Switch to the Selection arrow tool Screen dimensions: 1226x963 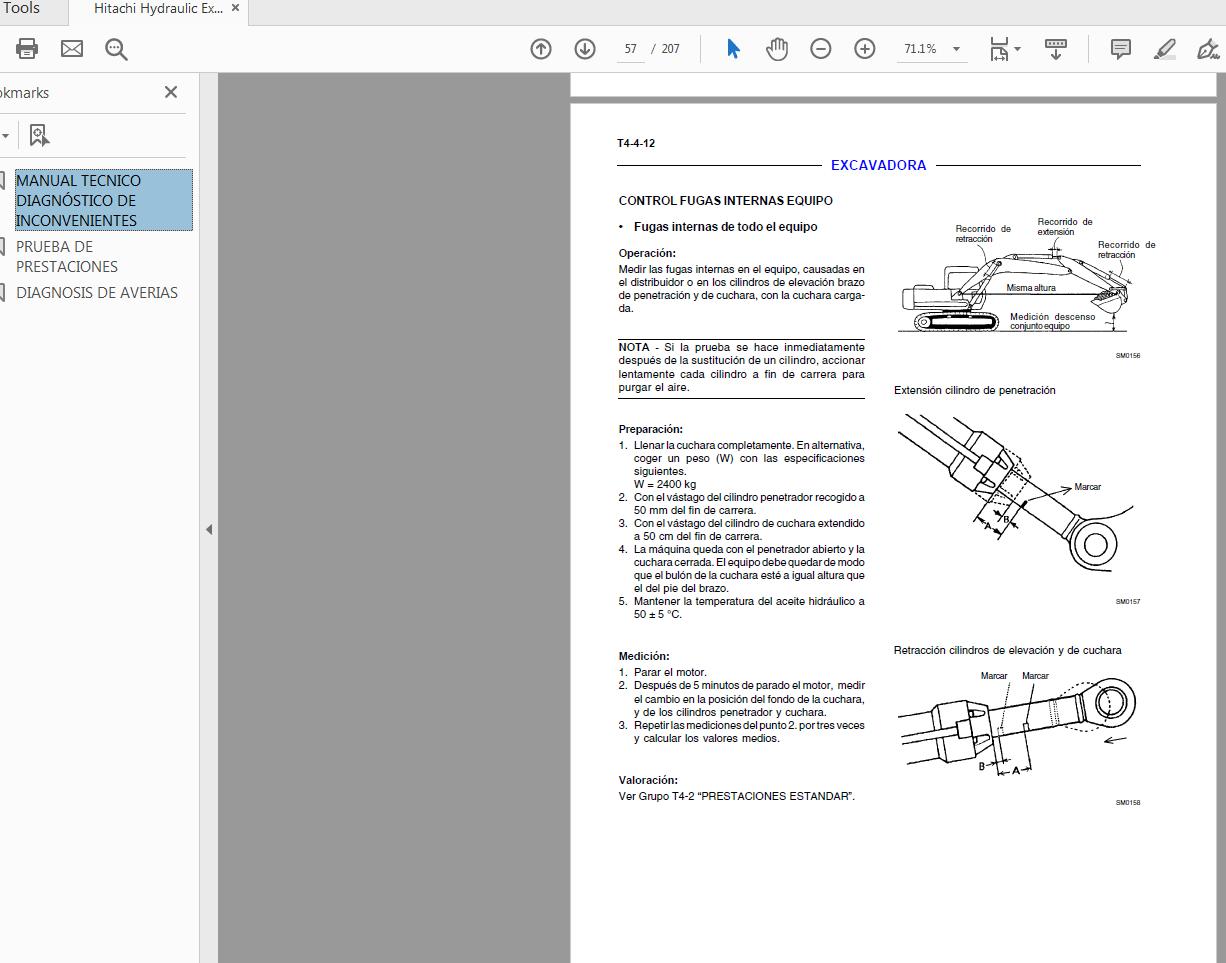[x=733, y=48]
